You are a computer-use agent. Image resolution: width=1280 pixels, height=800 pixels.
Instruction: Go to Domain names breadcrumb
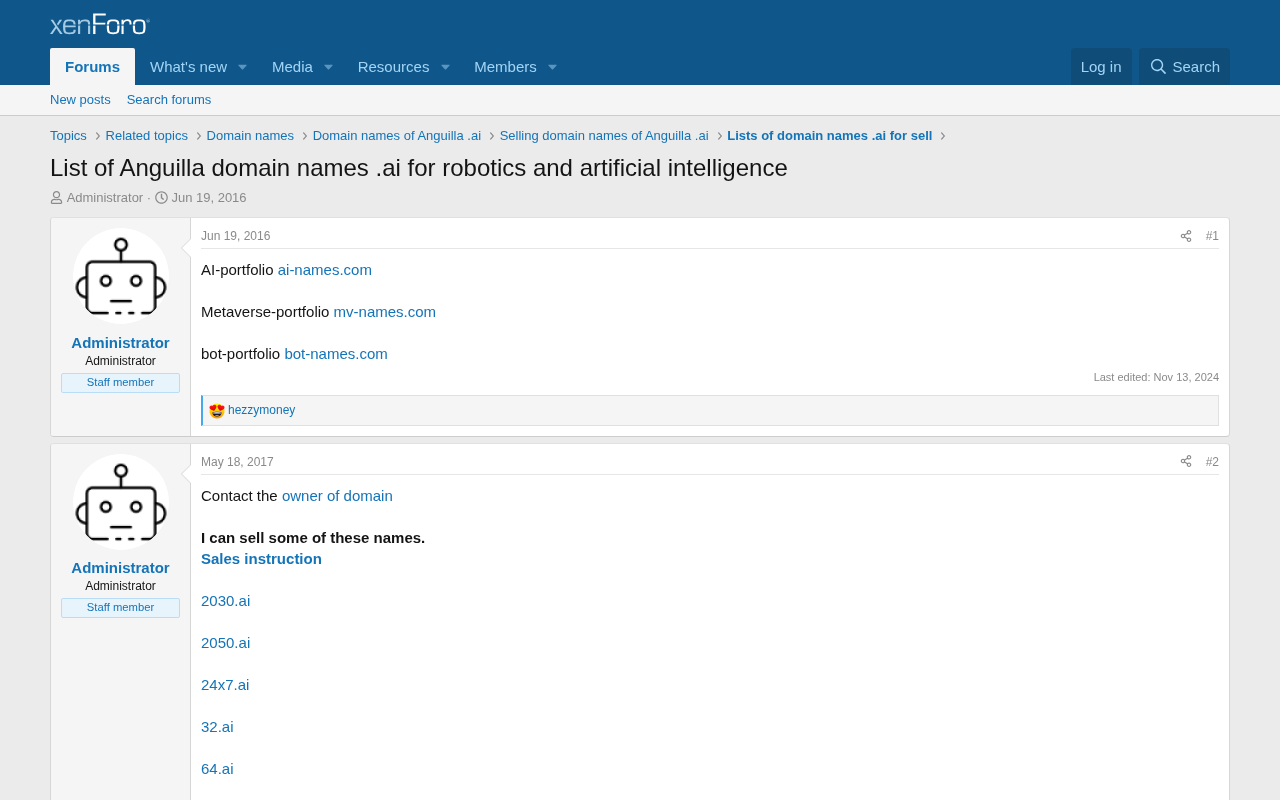pyautogui.click(x=250, y=136)
